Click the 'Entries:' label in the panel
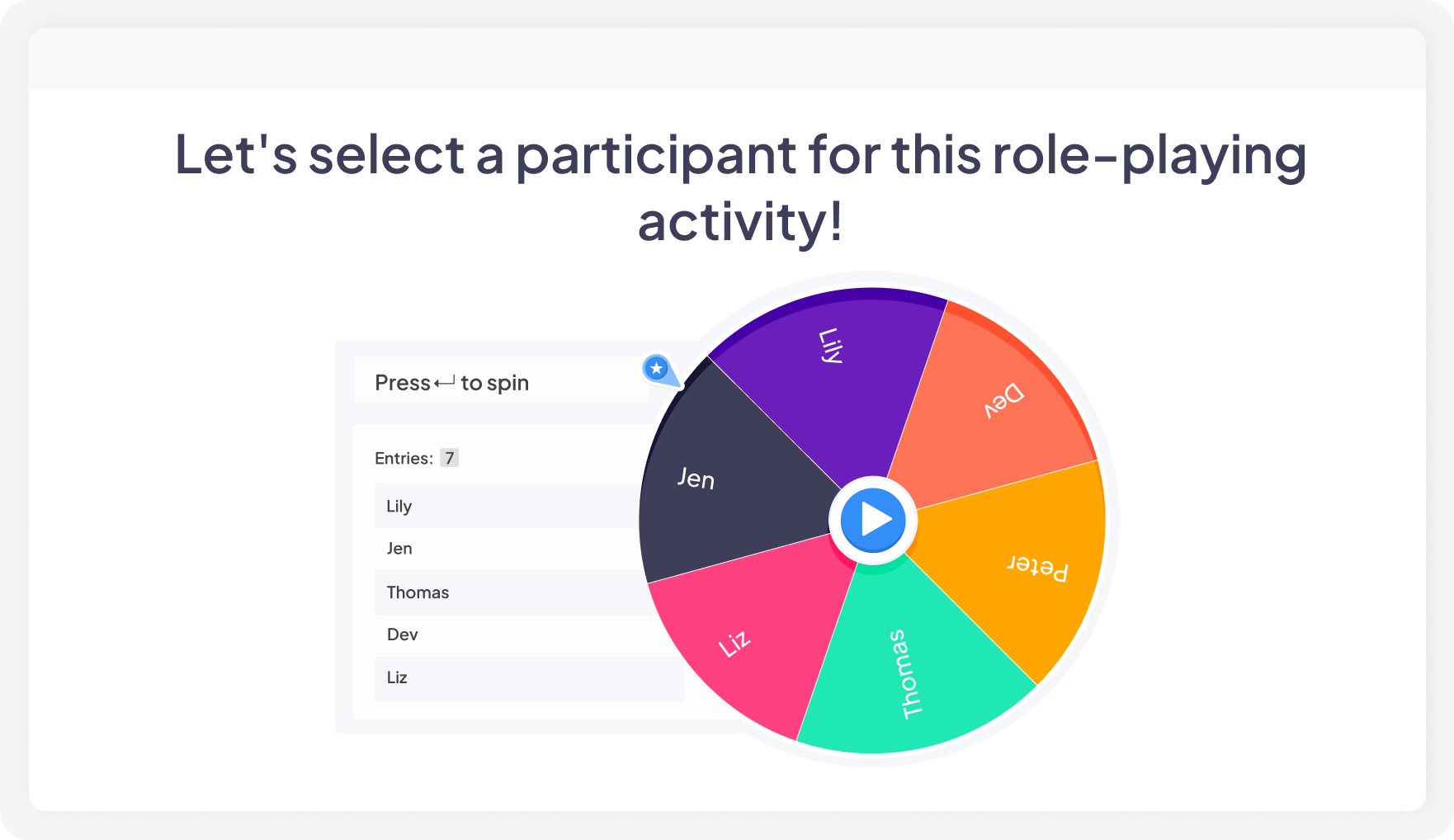1454x840 pixels. tap(408, 458)
